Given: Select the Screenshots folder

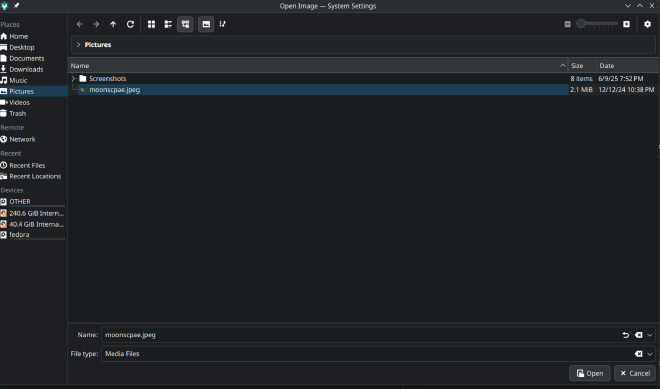Looking at the screenshot, I should (x=107, y=78).
